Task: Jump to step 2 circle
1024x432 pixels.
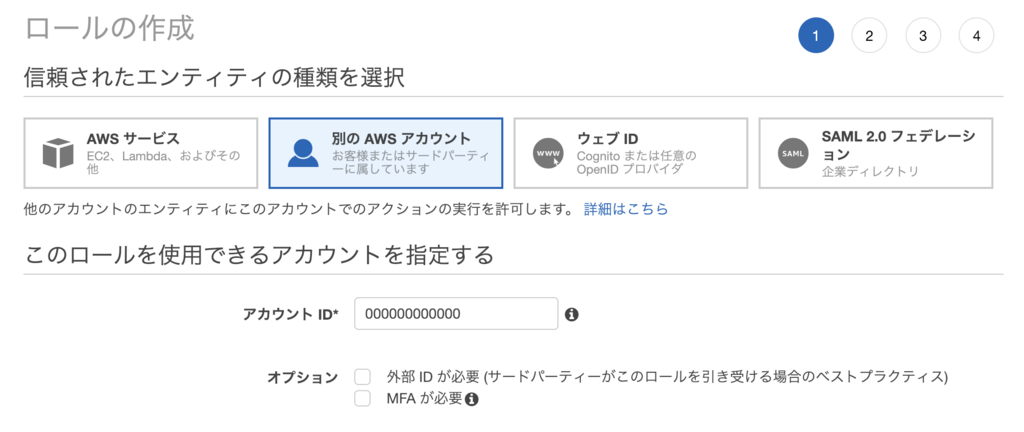Action: pyautogui.click(x=869, y=36)
